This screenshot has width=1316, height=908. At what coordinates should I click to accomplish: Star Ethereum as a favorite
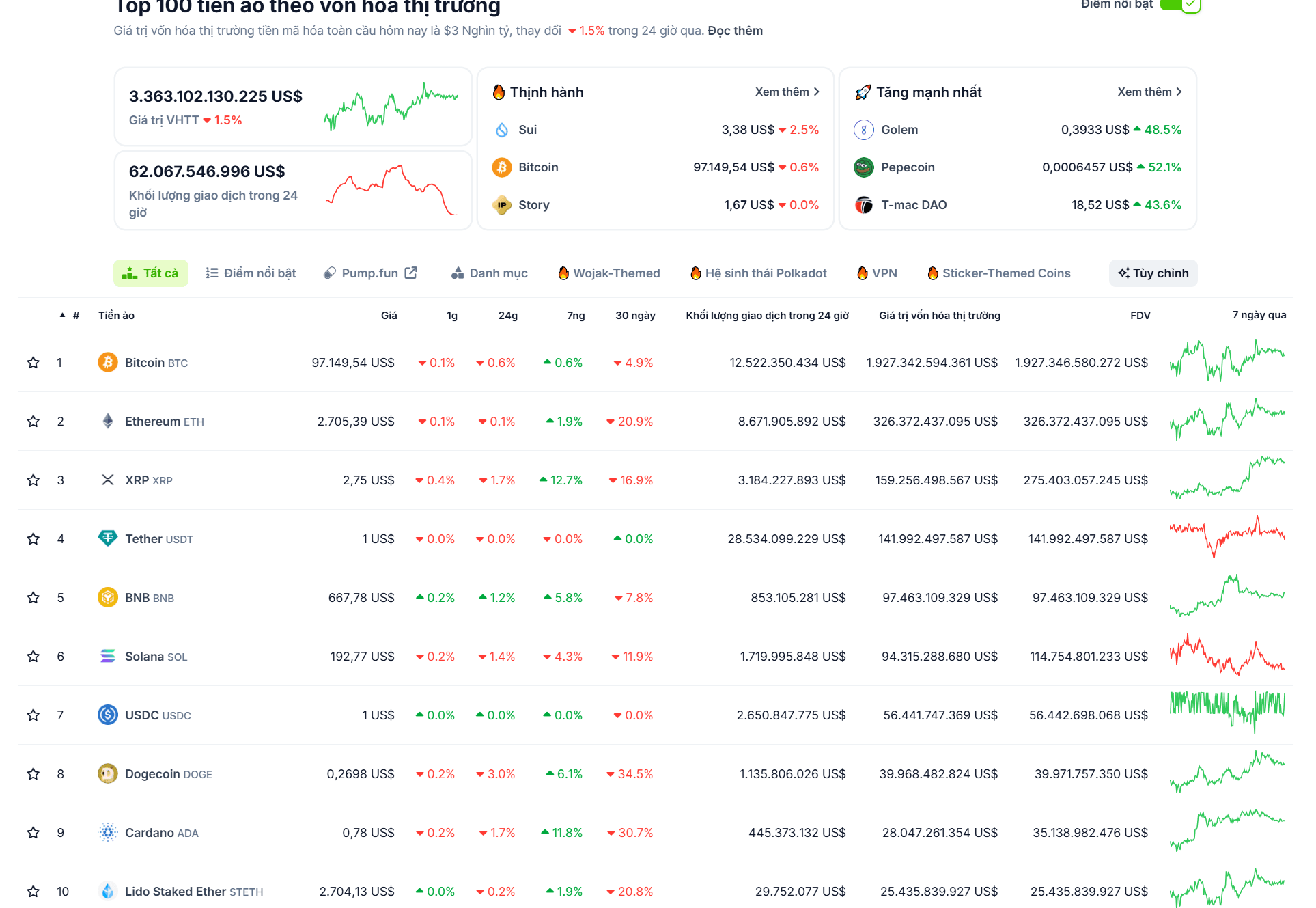point(33,422)
